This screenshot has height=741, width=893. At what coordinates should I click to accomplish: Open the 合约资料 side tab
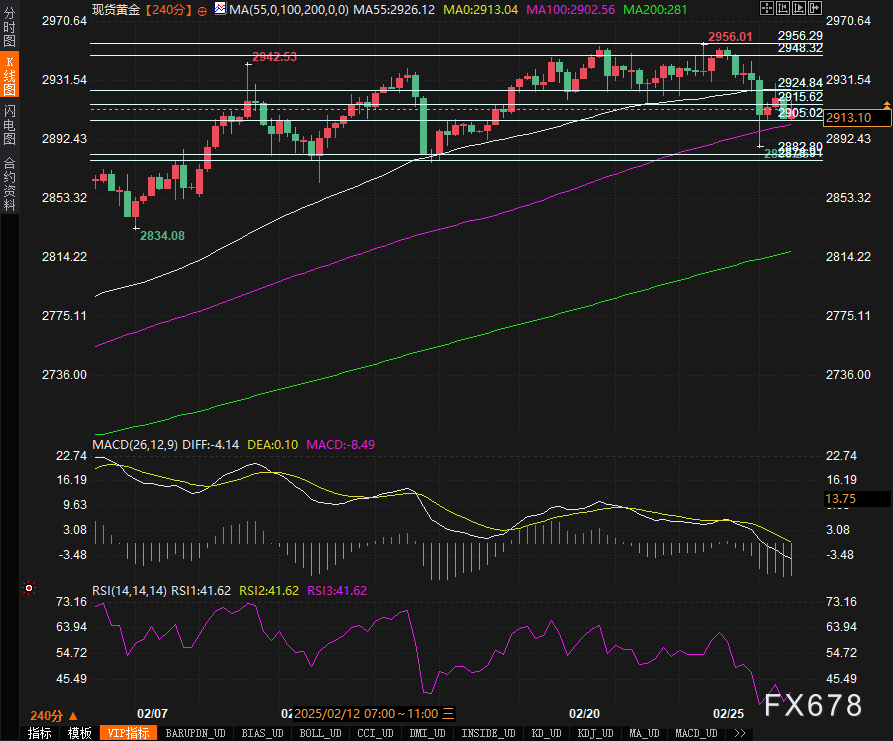point(10,183)
